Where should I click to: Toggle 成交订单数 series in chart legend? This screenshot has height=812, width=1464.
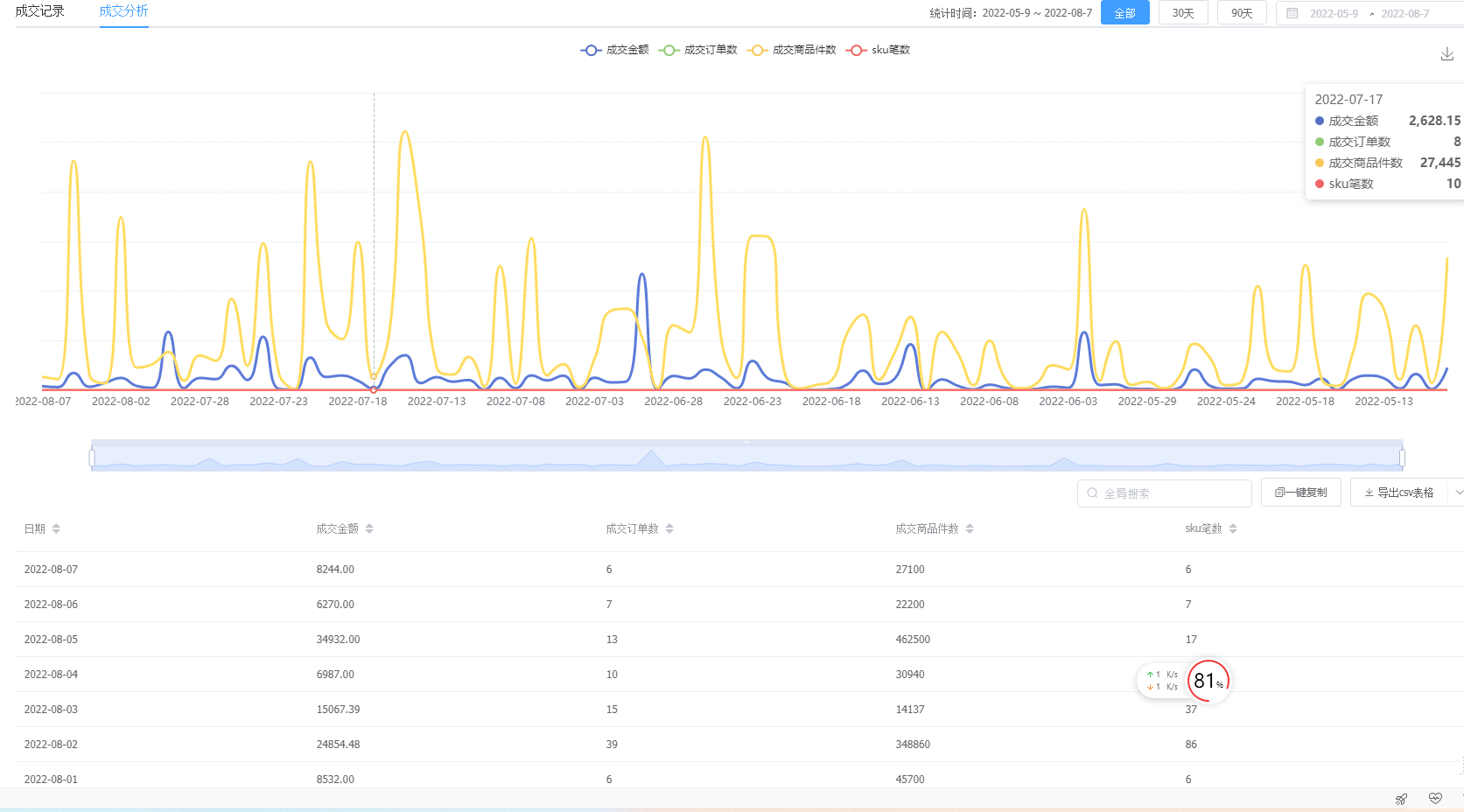pos(698,50)
